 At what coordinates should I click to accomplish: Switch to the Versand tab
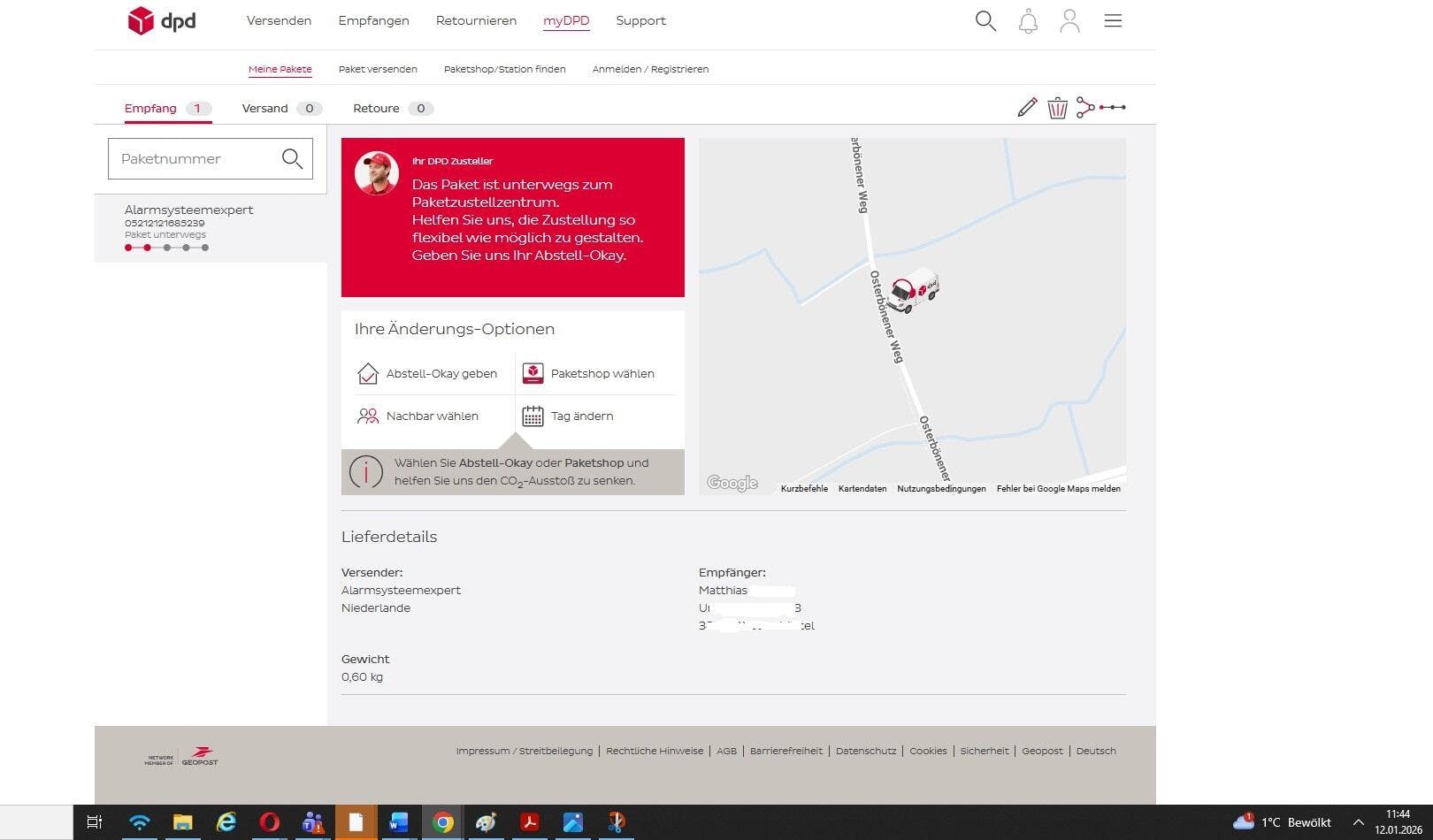click(x=265, y=109)
